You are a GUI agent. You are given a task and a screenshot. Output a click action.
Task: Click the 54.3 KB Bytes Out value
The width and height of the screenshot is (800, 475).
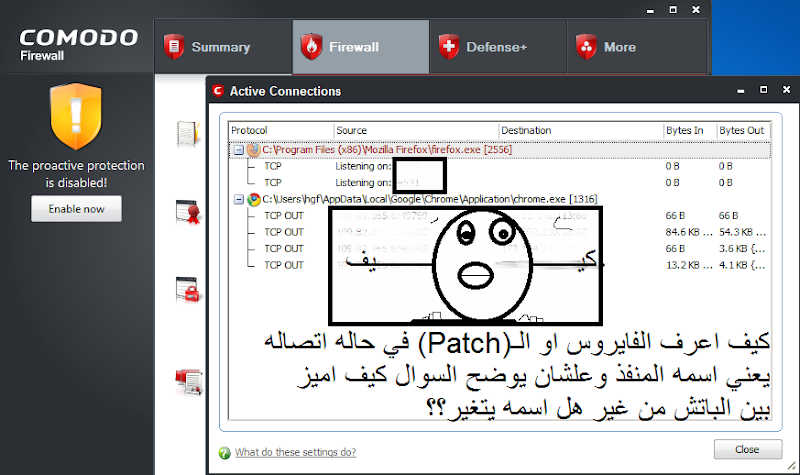[x=742, y=232]
